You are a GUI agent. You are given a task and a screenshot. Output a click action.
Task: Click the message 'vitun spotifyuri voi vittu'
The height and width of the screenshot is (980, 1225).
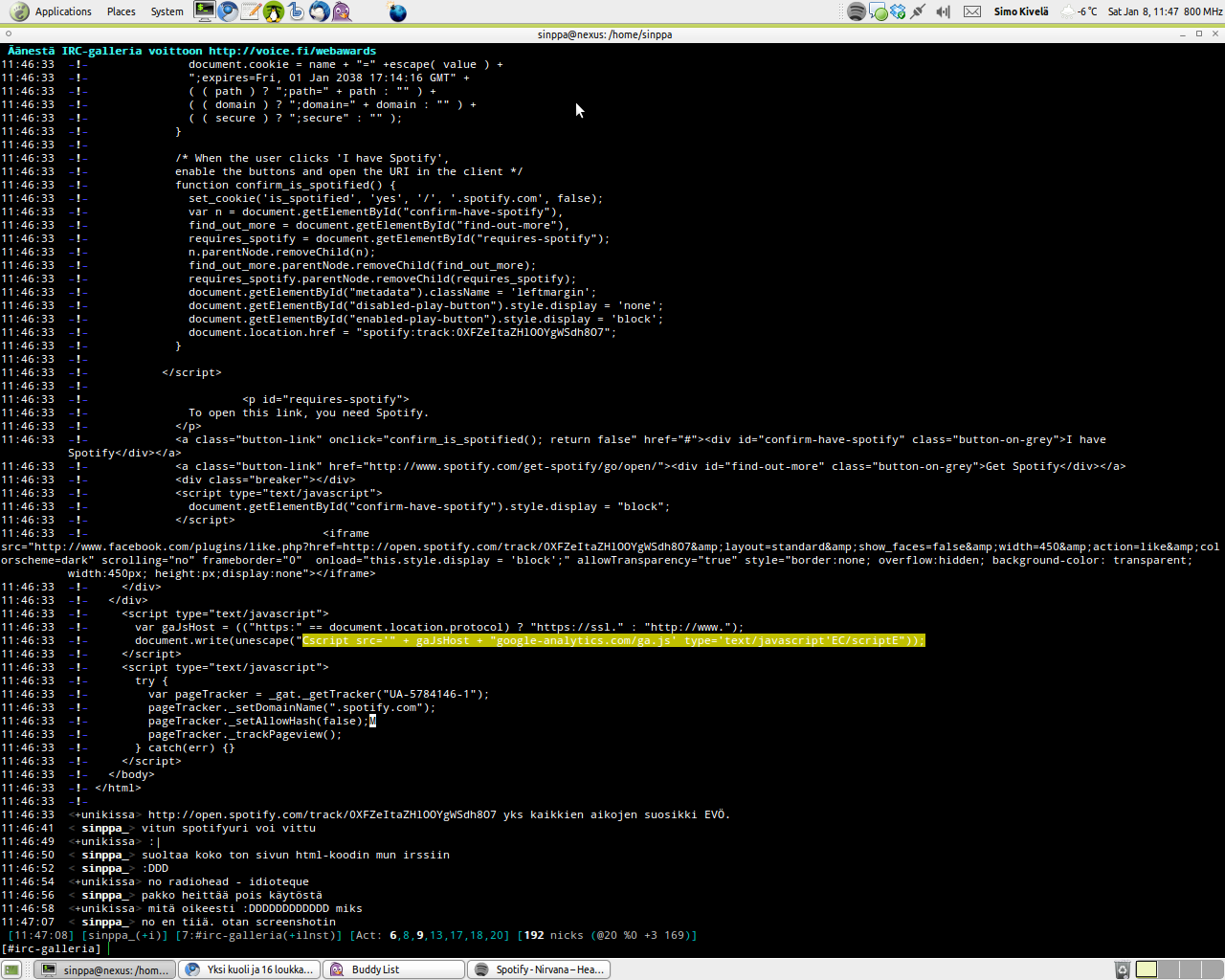(229, 828)
